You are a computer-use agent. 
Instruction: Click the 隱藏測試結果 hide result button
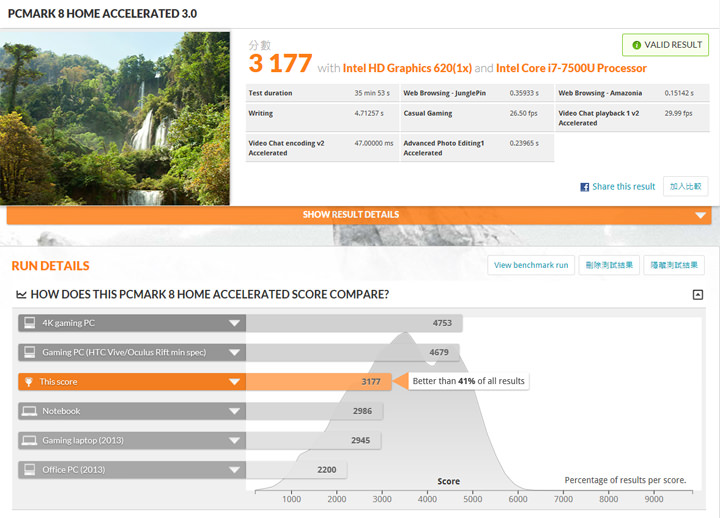[675, 265]
